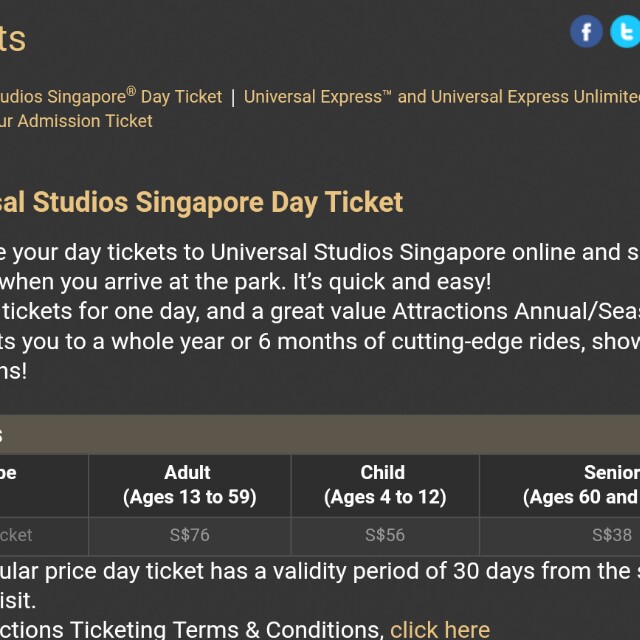Select the Adult (Ages 13 to 59) column header
This screenshot has width=640, height=640.
[189, 485]
